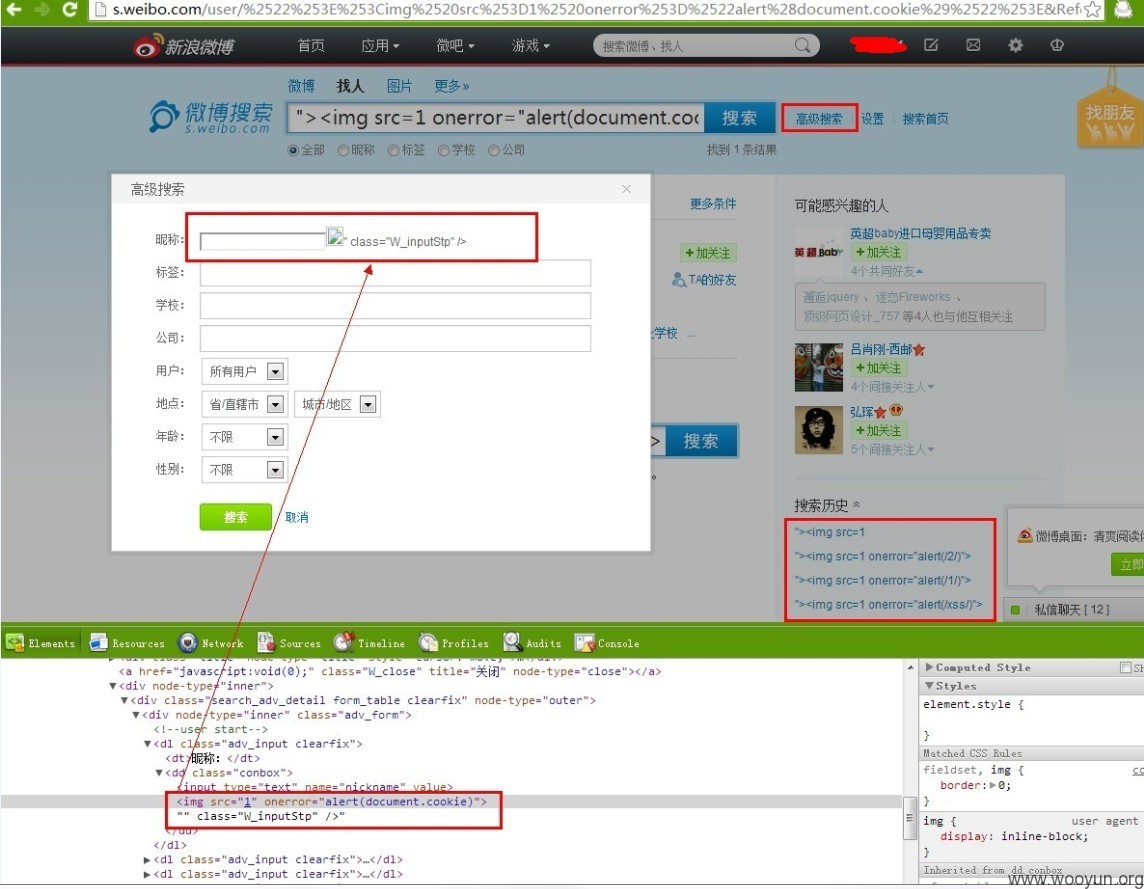Select the 学校 radio button
This screenshot has width=1144, height=889.
443,150
